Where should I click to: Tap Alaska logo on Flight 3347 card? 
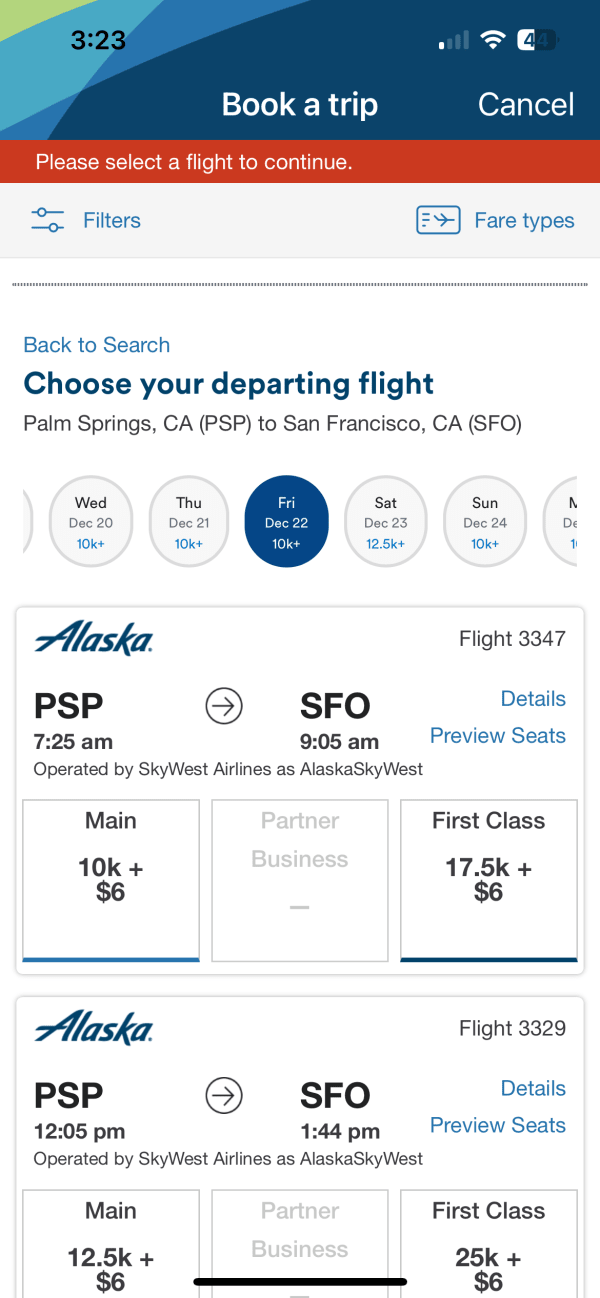click(x=93, y=638)
